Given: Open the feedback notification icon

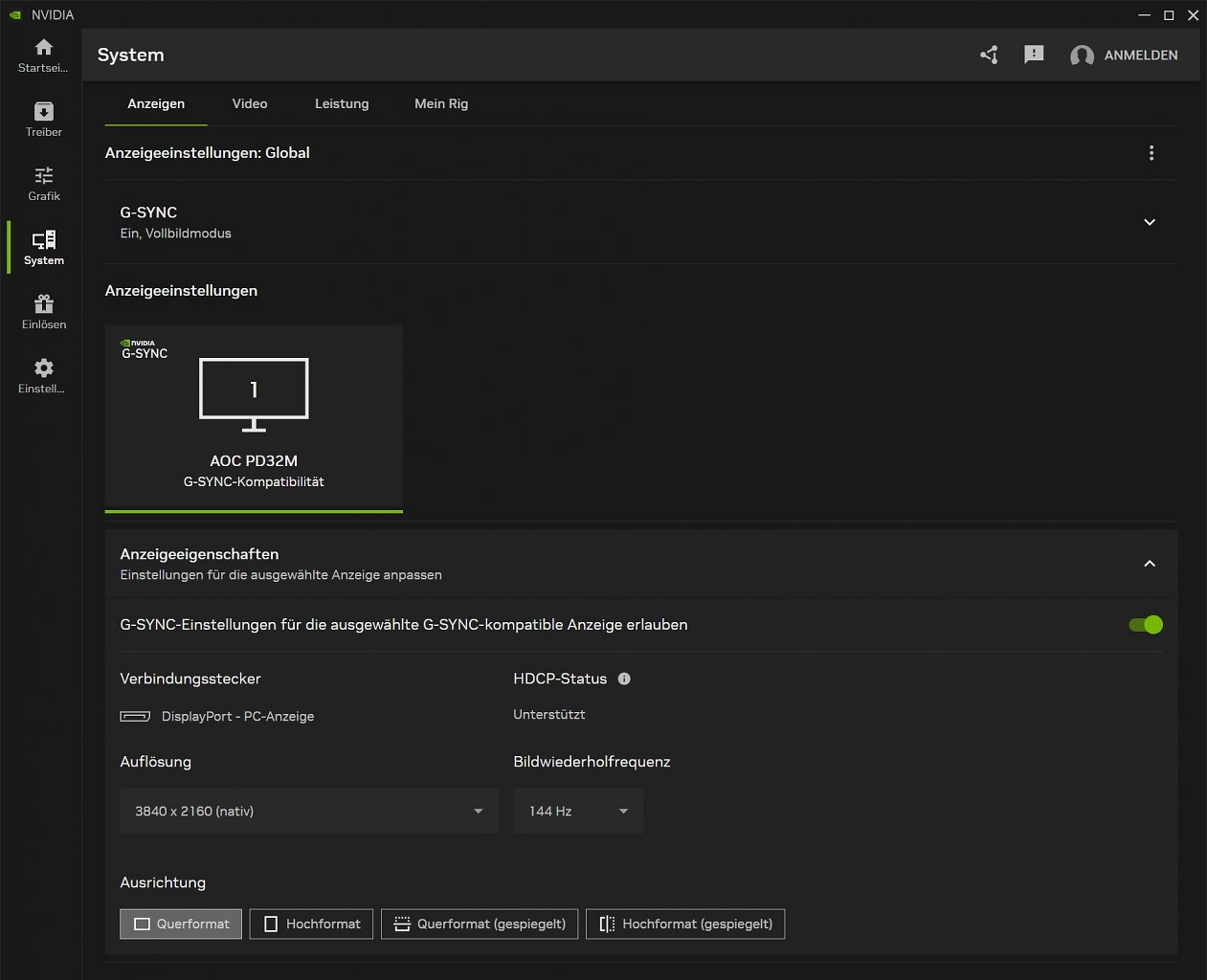Looking at the screenshot, I should click(x=1034, y=55).
